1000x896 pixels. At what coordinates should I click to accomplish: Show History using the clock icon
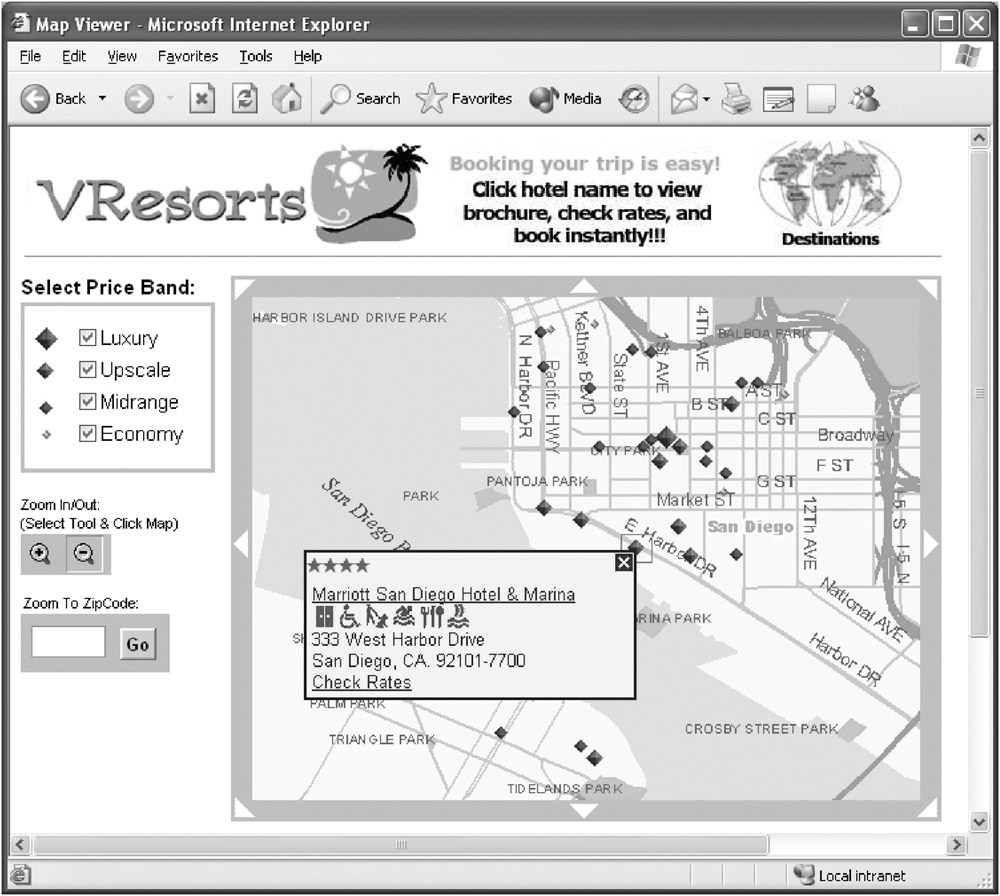pos(634,99)
